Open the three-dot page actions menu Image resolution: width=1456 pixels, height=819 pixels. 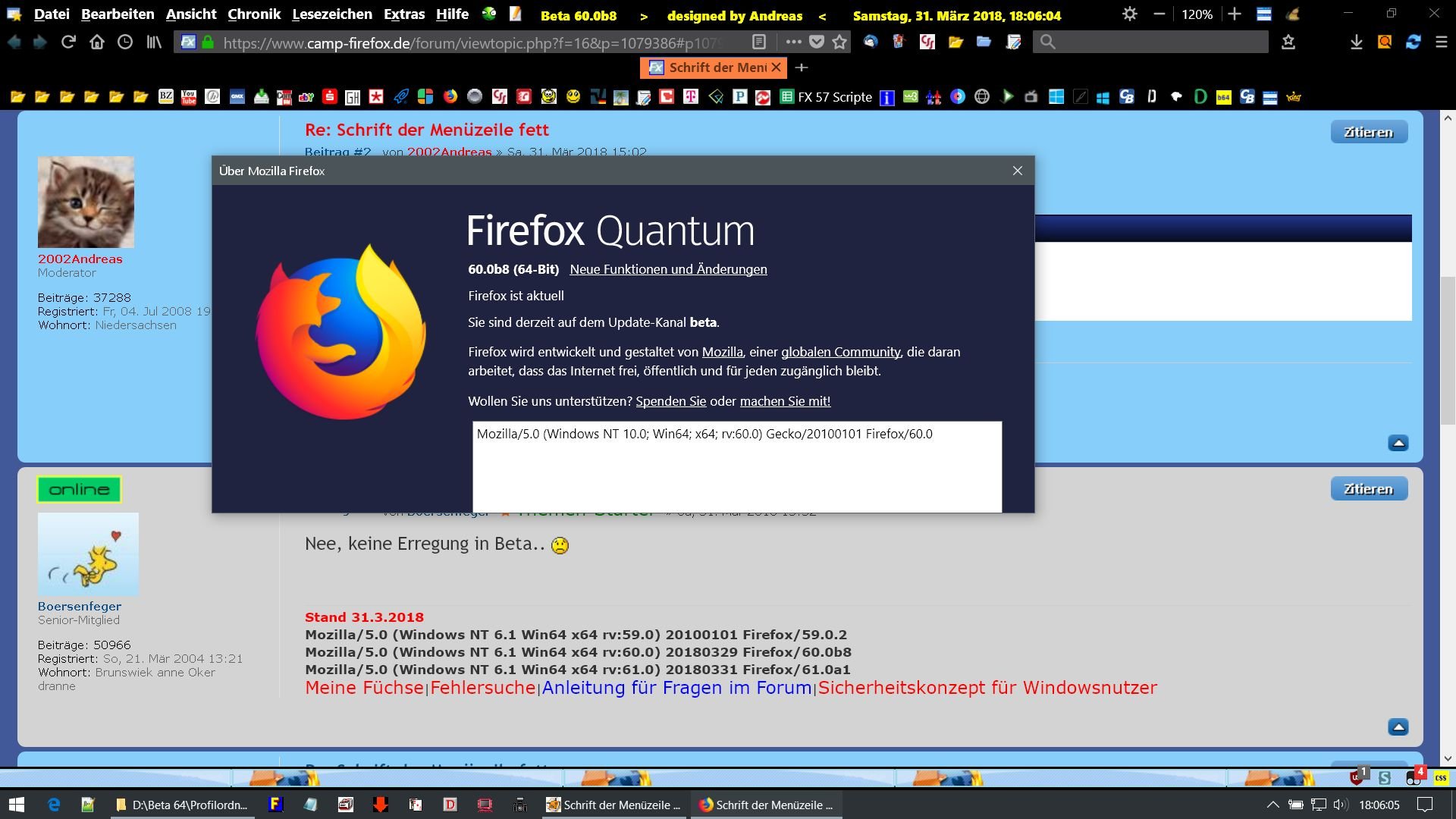[793, 42]
